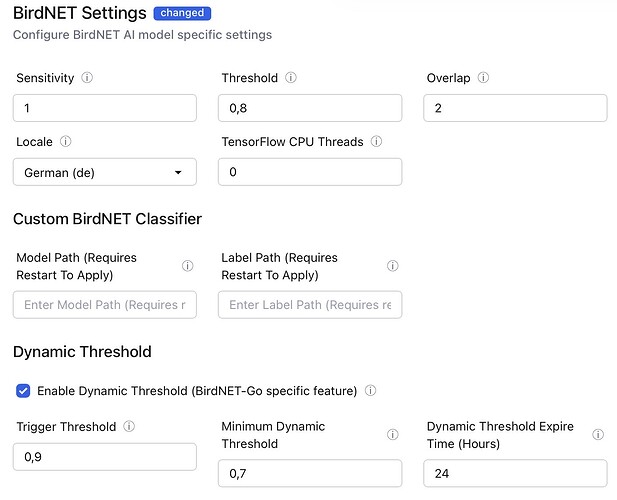
Task: Click the Enter Label Path input field
Action: [310, 304]
